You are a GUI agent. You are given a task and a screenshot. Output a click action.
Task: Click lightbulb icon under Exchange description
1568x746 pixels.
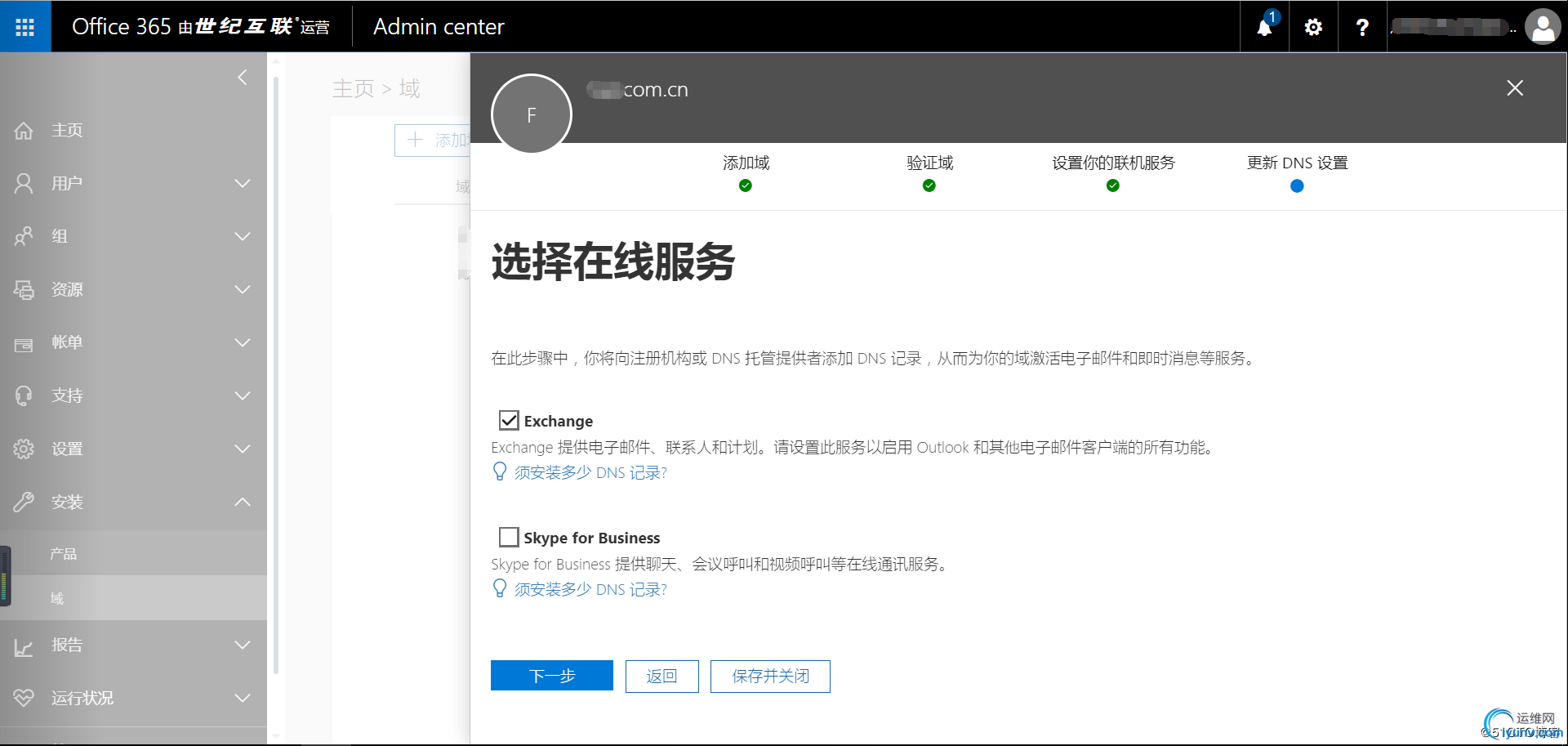[x=500, y=471]
